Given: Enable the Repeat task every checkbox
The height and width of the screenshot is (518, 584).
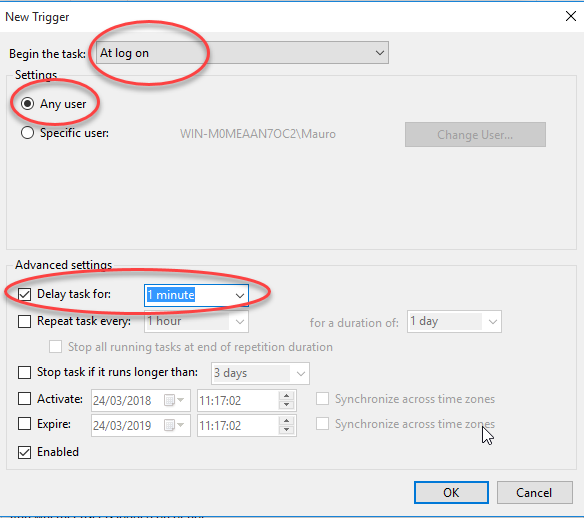Looking at the screenshot, I should [25, 321].
